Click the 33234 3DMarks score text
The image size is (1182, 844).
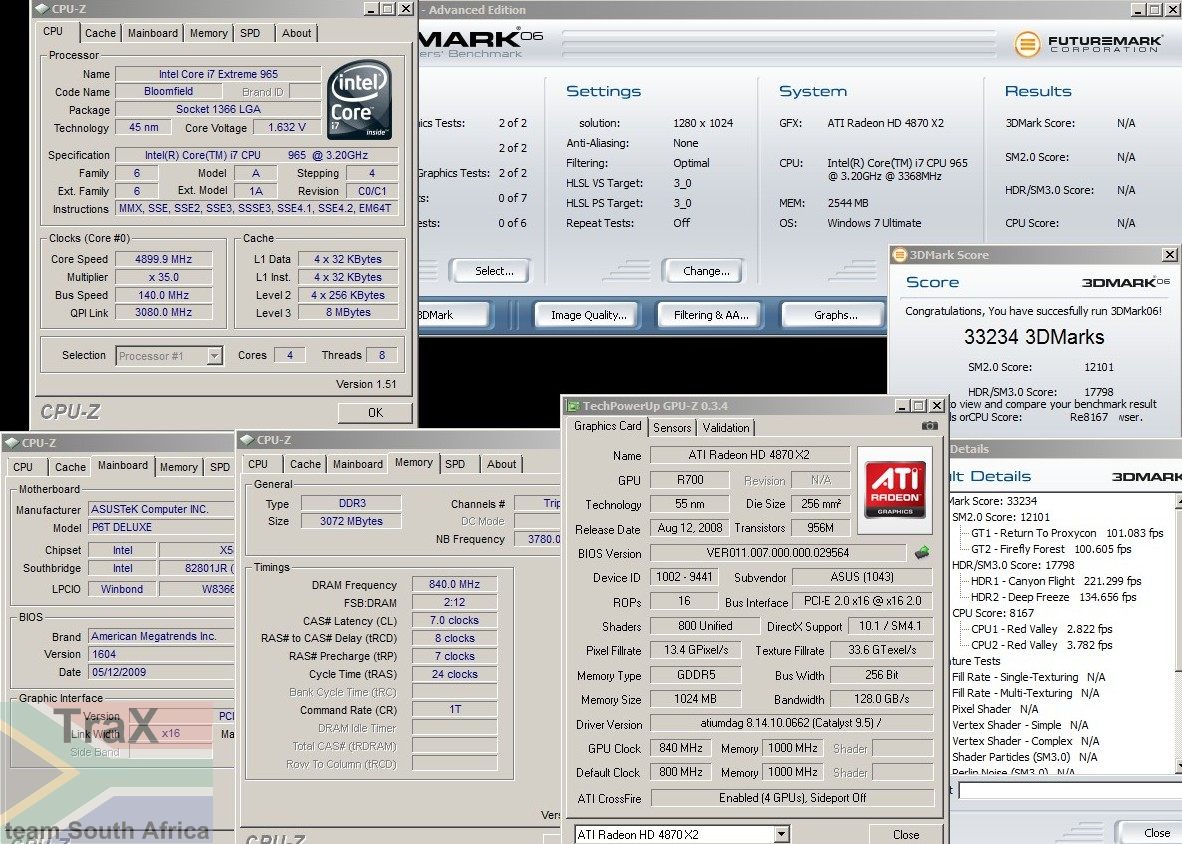click(1033, 337)
